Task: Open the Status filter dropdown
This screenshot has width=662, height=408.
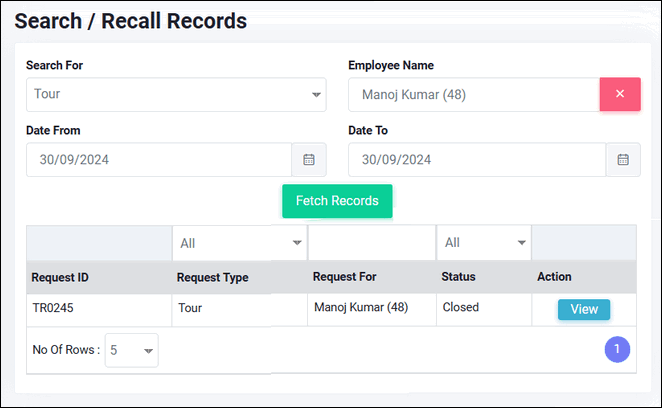Action: coord(485,243)
